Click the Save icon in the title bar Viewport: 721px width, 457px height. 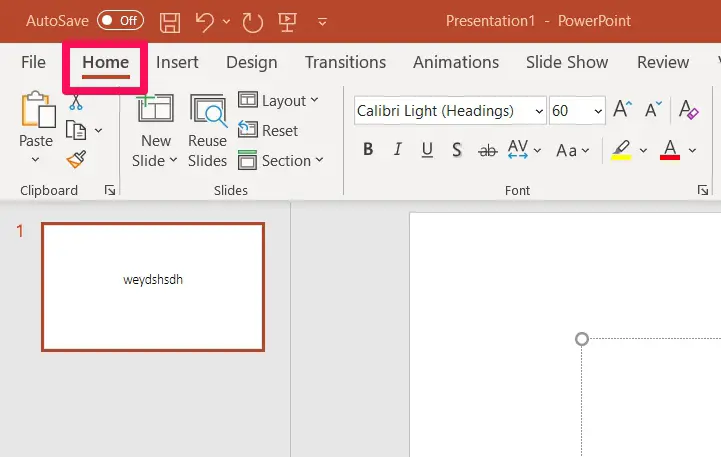tap(170, 22)
